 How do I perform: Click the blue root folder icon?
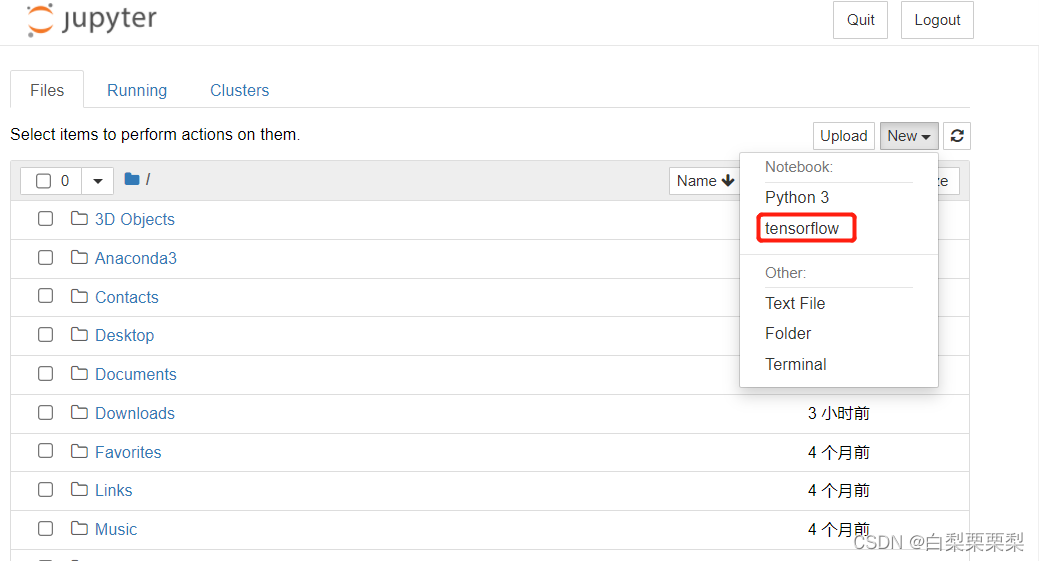(132, 179)
